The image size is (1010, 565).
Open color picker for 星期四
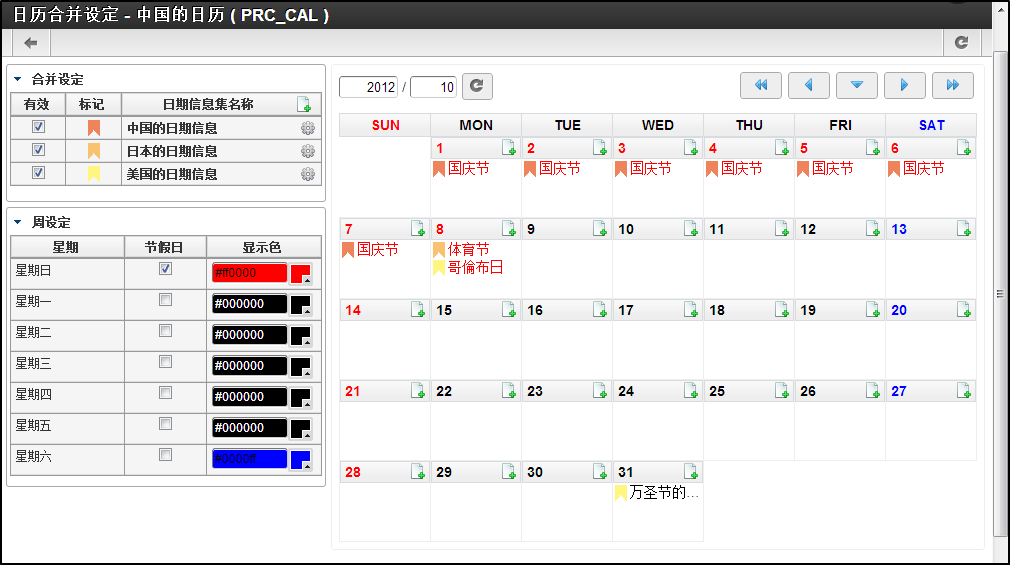pyautogui.click(x=301, y=397)
